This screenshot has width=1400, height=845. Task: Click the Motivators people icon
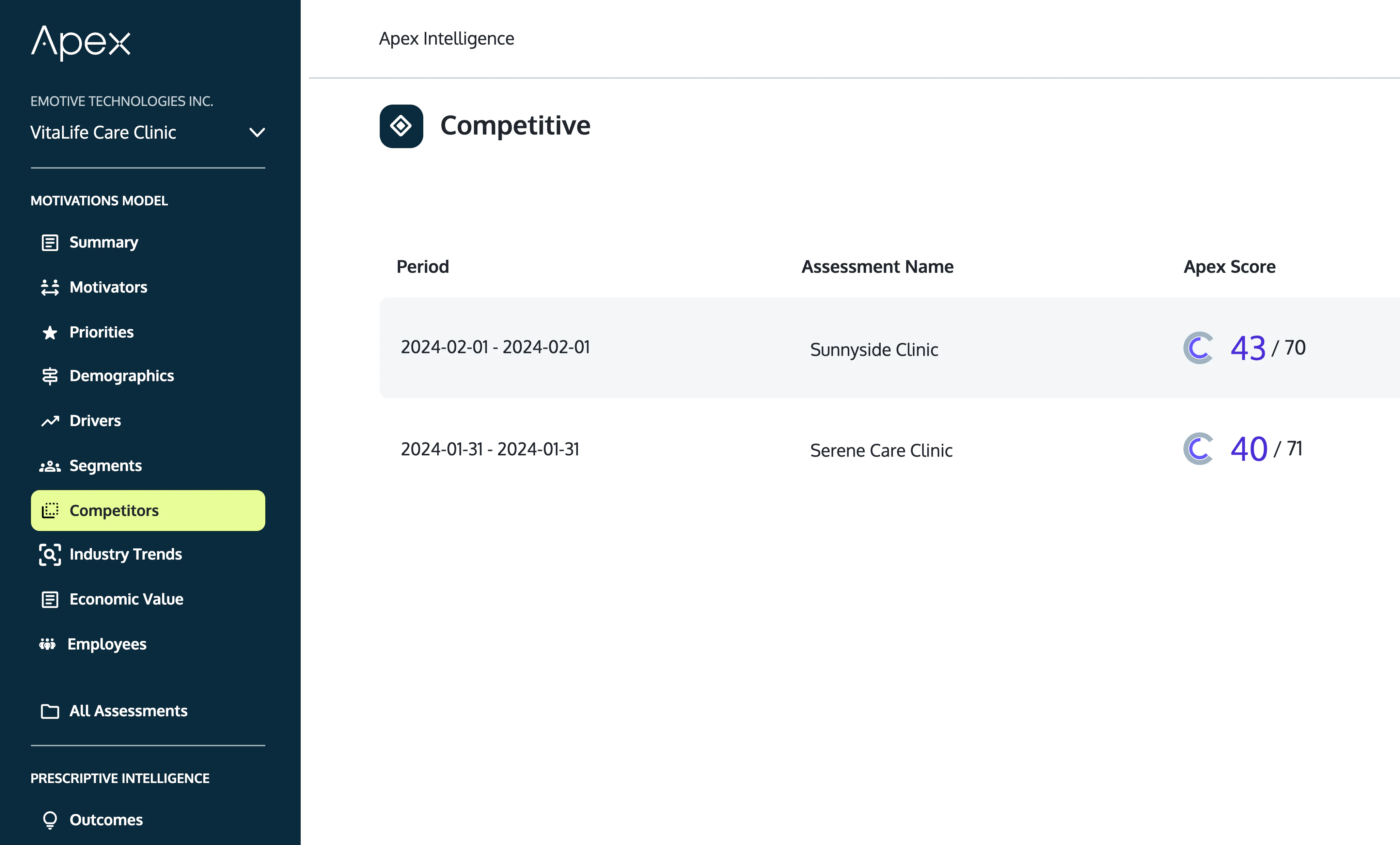[x=50, y=287]
